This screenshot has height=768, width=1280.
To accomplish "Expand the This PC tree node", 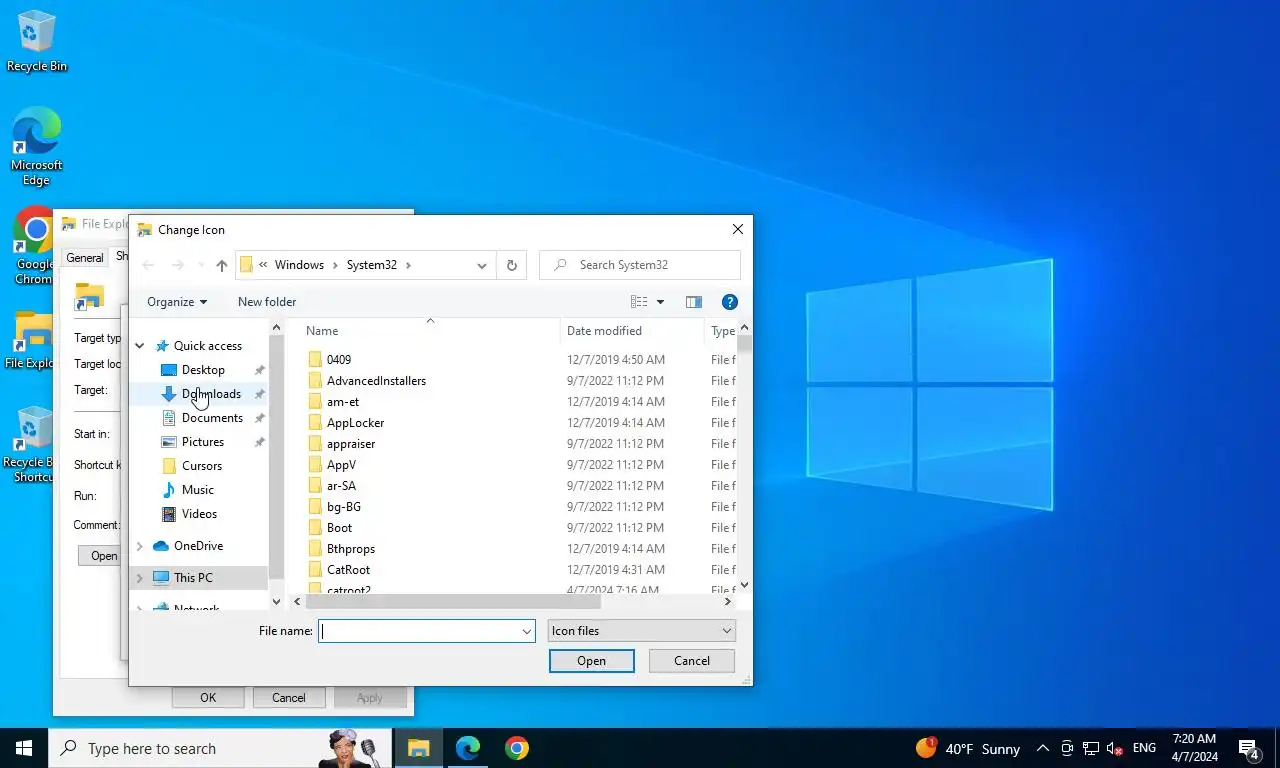I will (140, 578).
